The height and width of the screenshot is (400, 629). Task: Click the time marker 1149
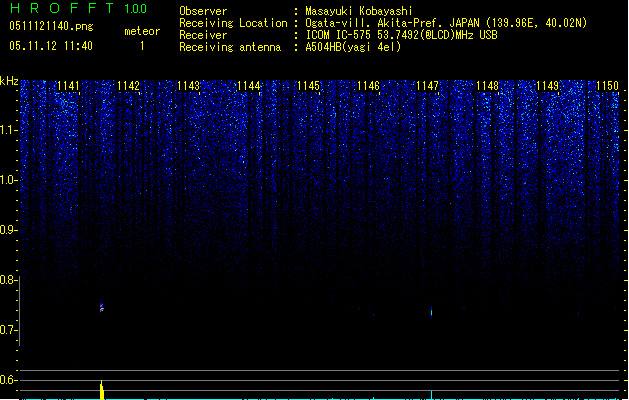click(x=547, y=86)
